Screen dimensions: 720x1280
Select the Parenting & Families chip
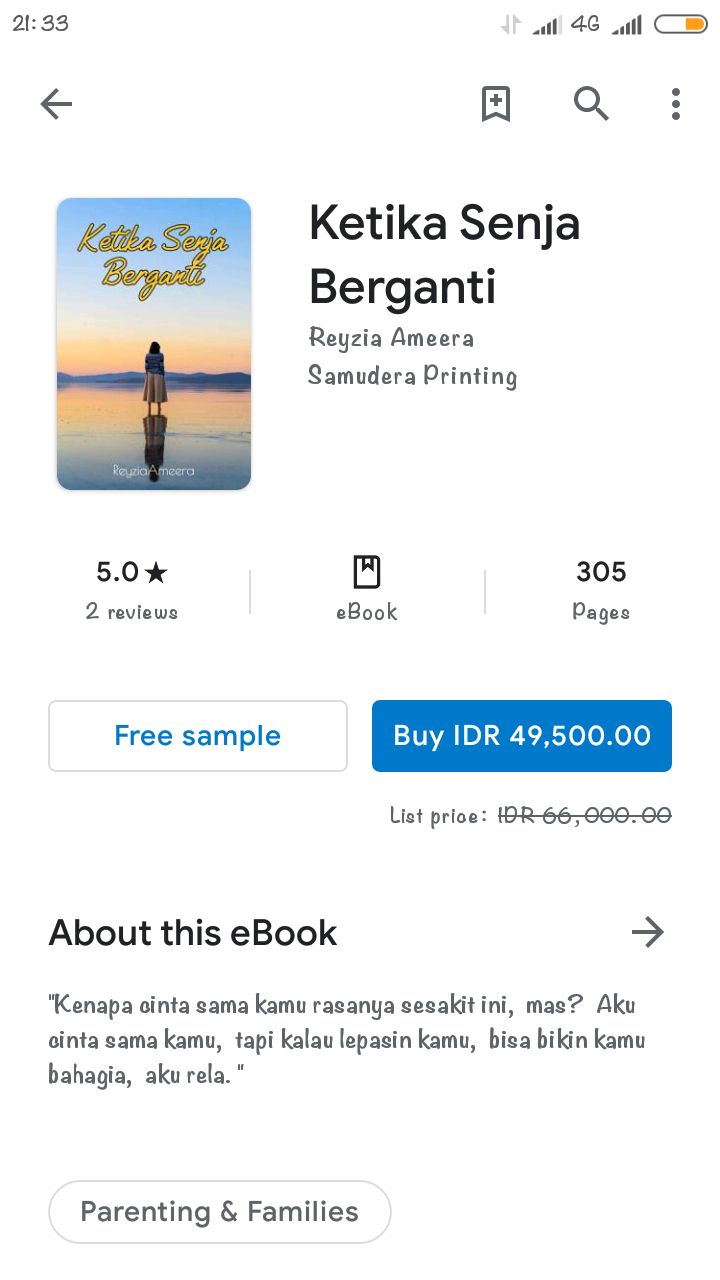[220, 1212]
